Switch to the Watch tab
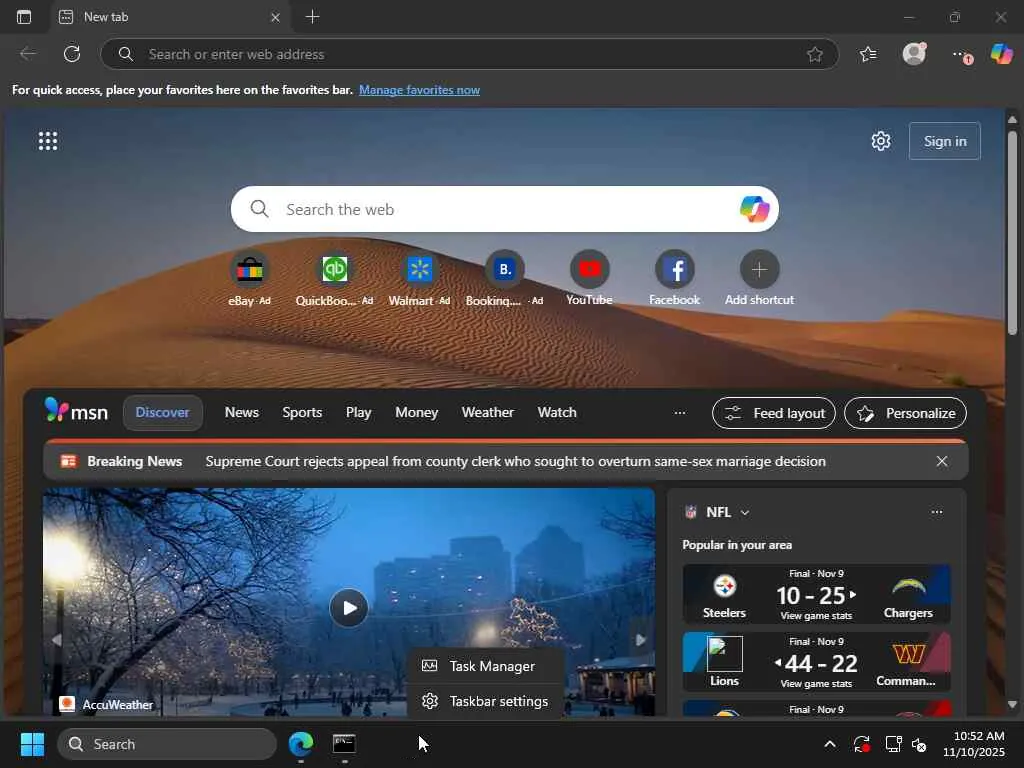 pos(557,412)
